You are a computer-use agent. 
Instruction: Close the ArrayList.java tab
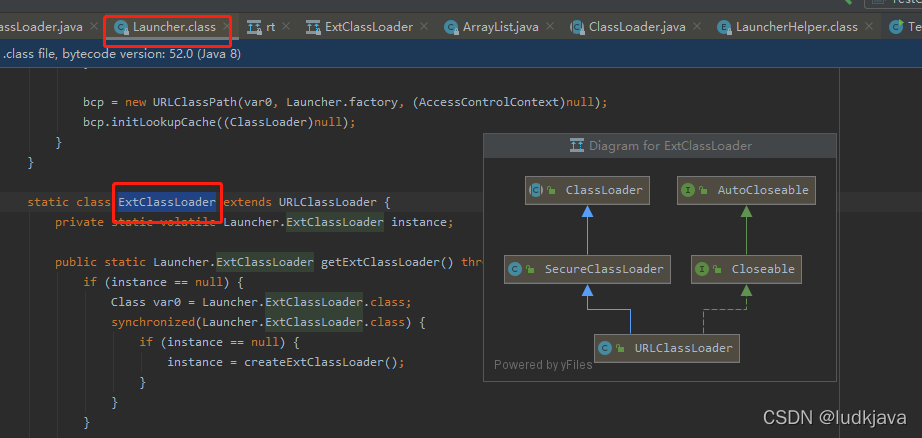[x=550, y=26]
